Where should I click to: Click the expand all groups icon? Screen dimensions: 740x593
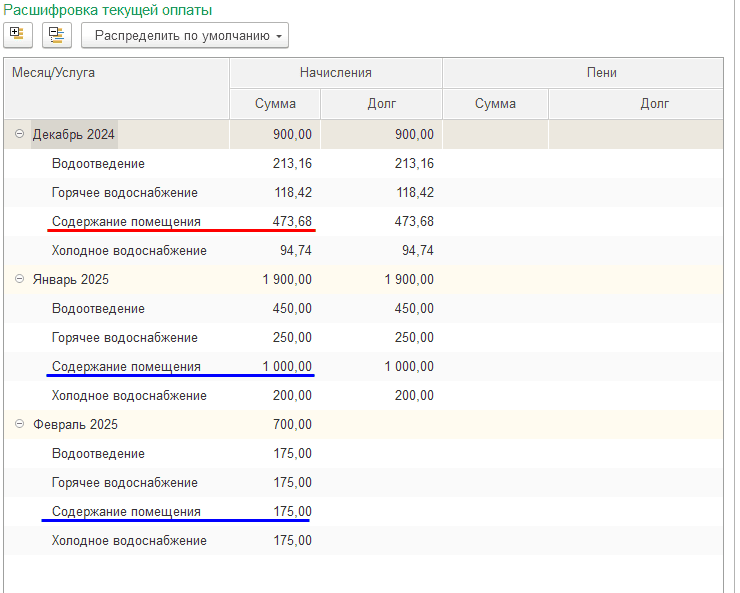18,35
